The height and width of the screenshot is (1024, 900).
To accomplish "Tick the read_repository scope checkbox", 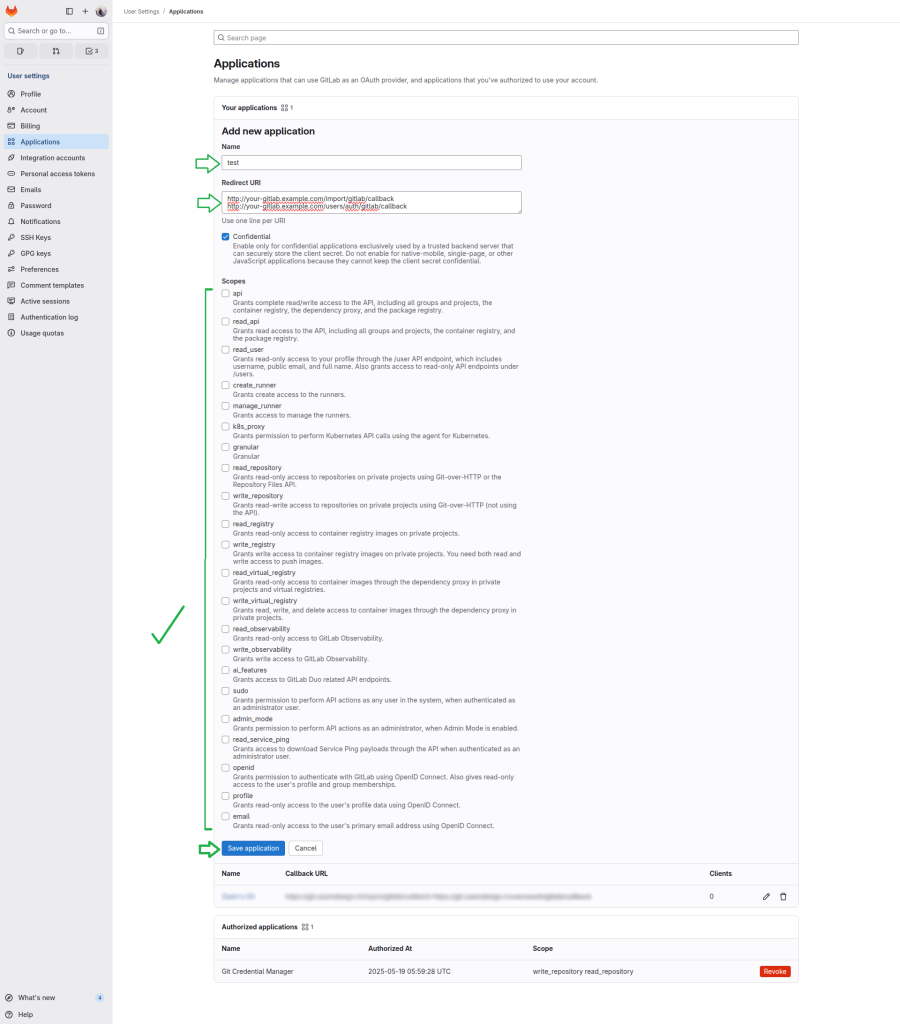I will click(226, 468).
